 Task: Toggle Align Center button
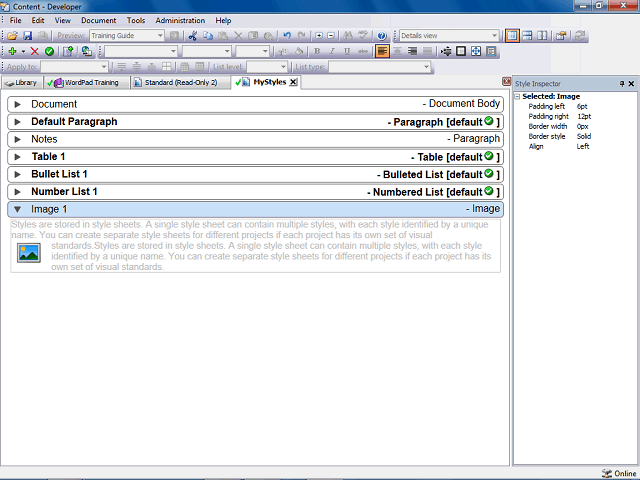coord(397,51)
